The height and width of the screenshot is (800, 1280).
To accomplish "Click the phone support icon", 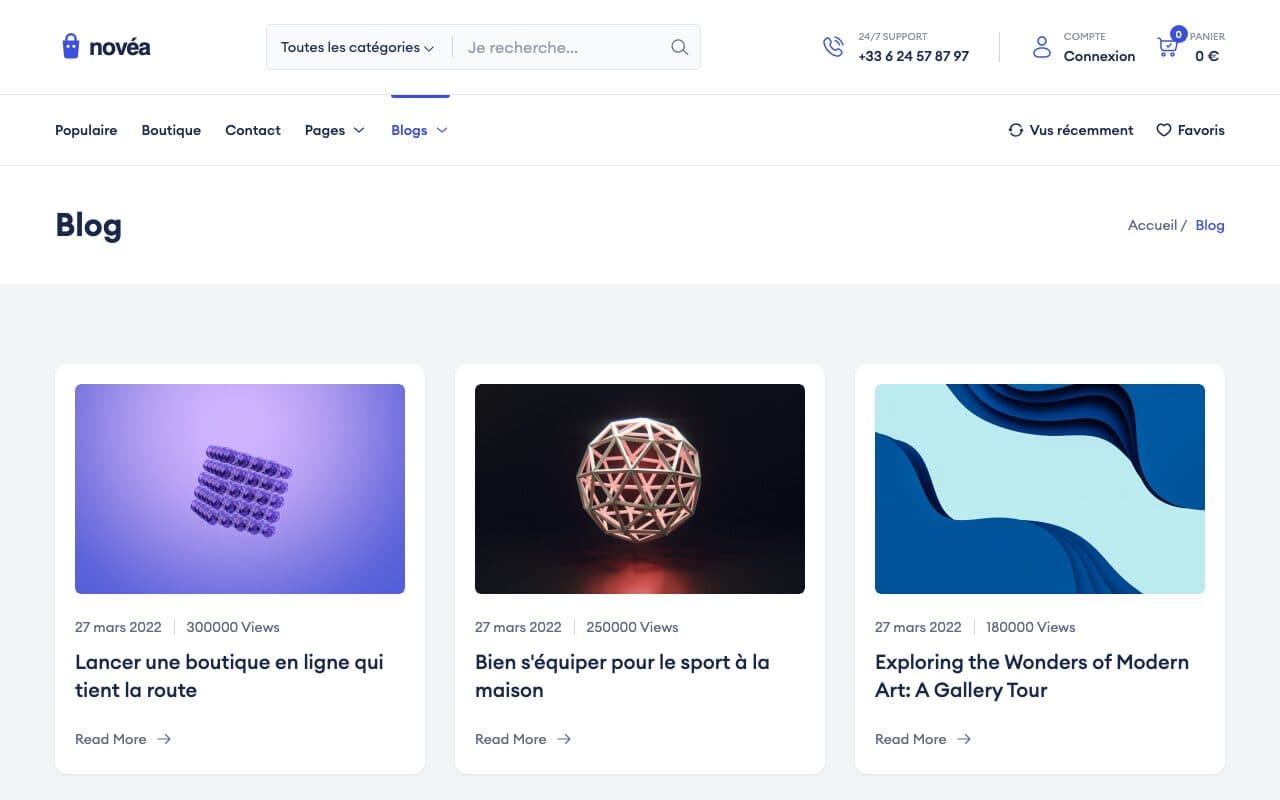I will pyautogui.click(x=833, y=47).
